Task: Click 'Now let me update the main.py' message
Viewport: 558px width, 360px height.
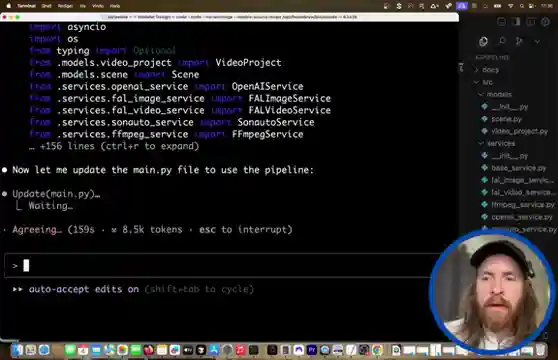Action: [x=163, y=170]
